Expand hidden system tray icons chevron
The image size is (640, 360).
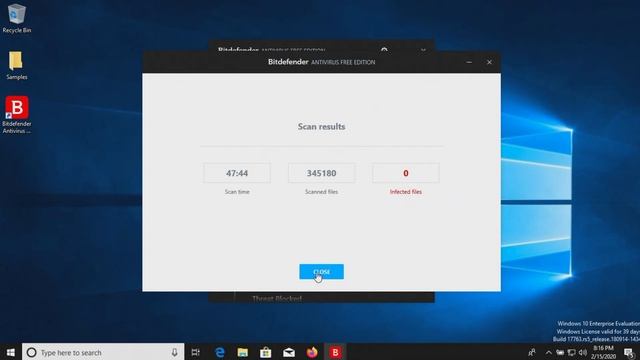549,352
